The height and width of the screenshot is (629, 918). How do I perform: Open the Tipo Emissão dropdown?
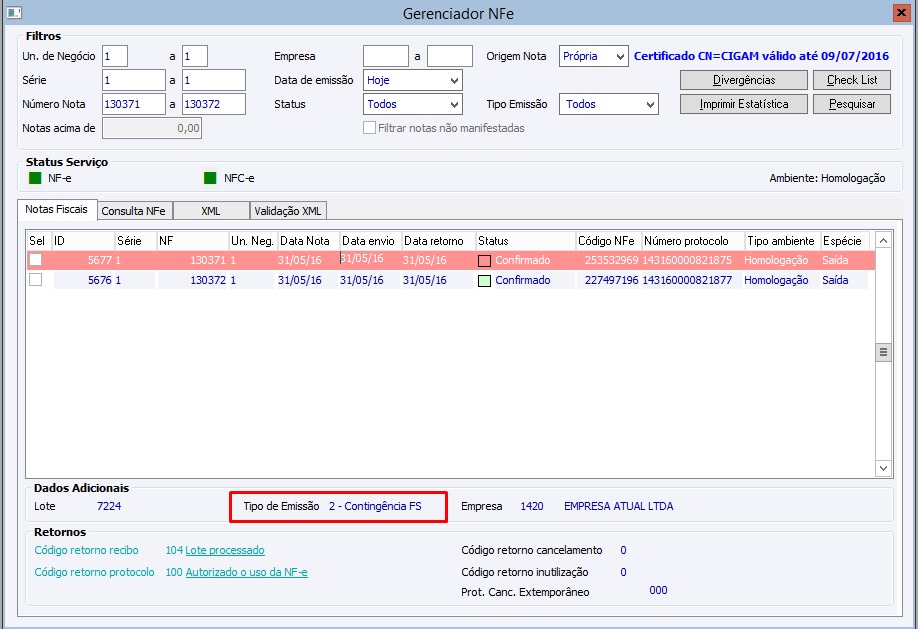(609, 104)
